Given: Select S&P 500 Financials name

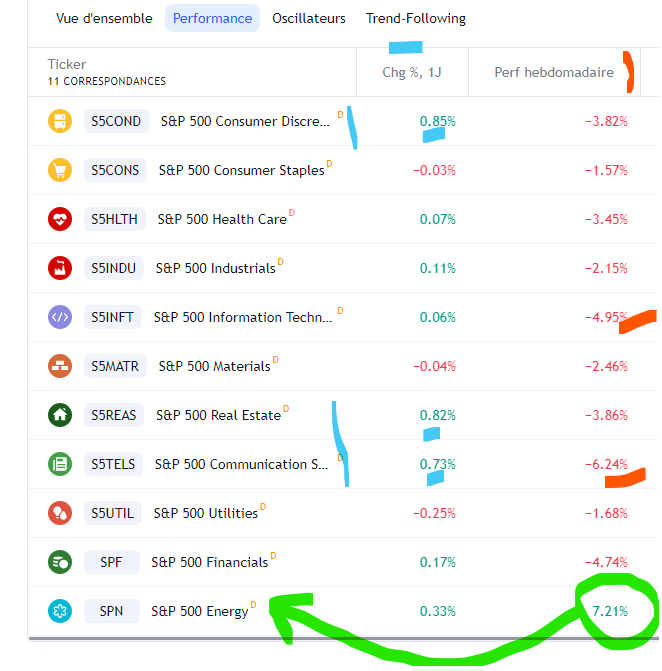Looking at the screenshot, I should (x=210, y=562).
